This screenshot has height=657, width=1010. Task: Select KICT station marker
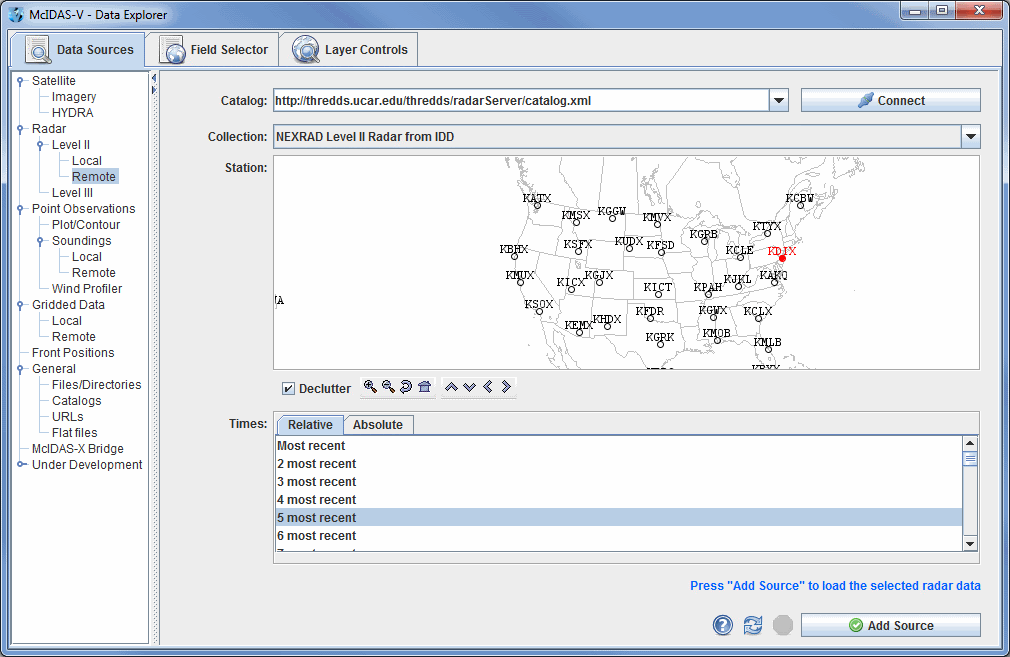click(x=658, y=294)
